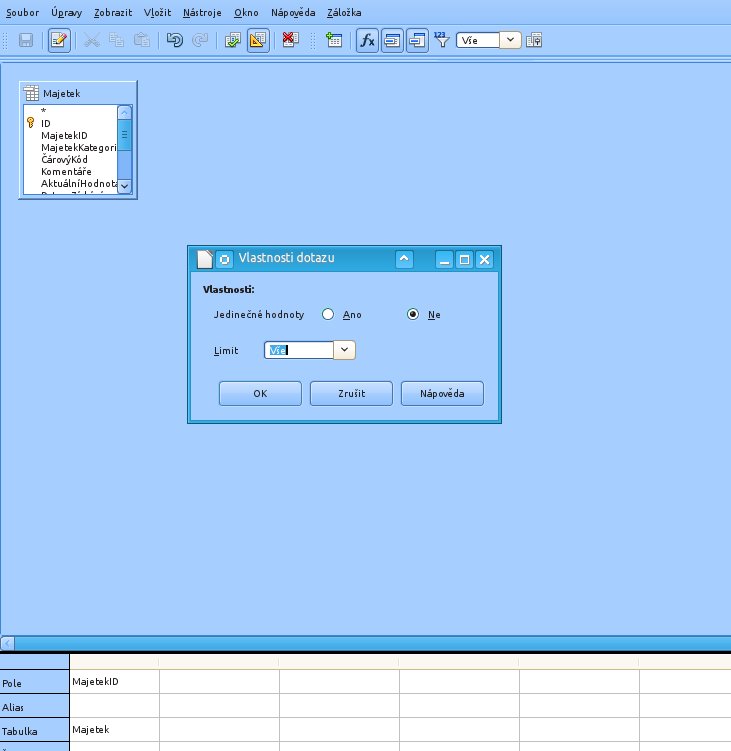Roll up the Vlastnosti dotazu dialog
This screenshot has height=751, width=731.
point(404,259)
